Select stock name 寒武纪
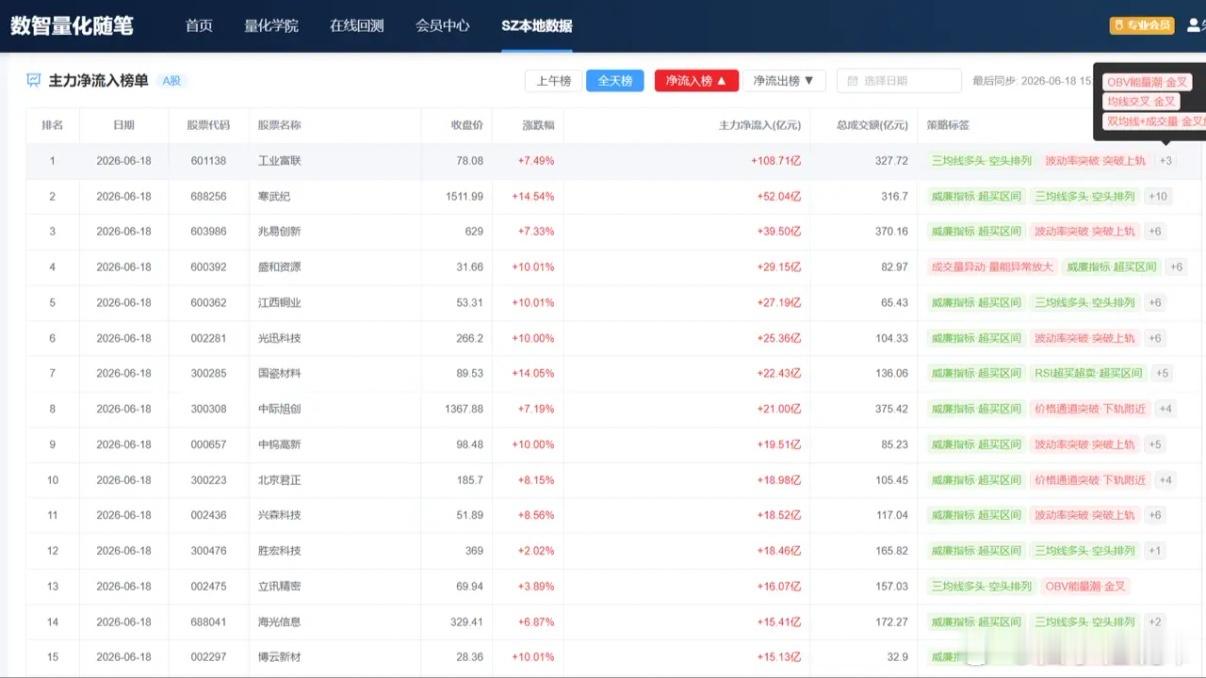1206x678 pixels. point(274,196)
